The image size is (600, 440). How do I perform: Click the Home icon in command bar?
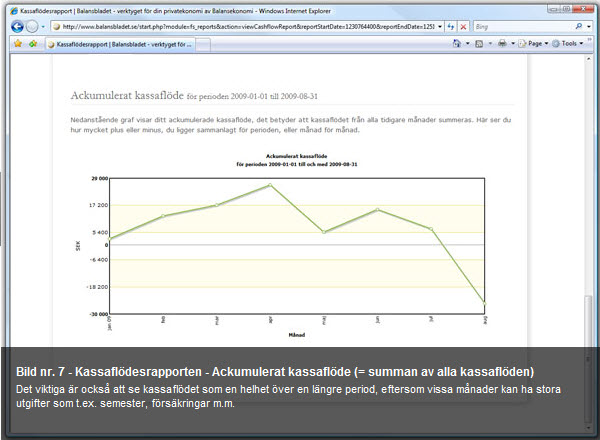[x=457, y=44]
